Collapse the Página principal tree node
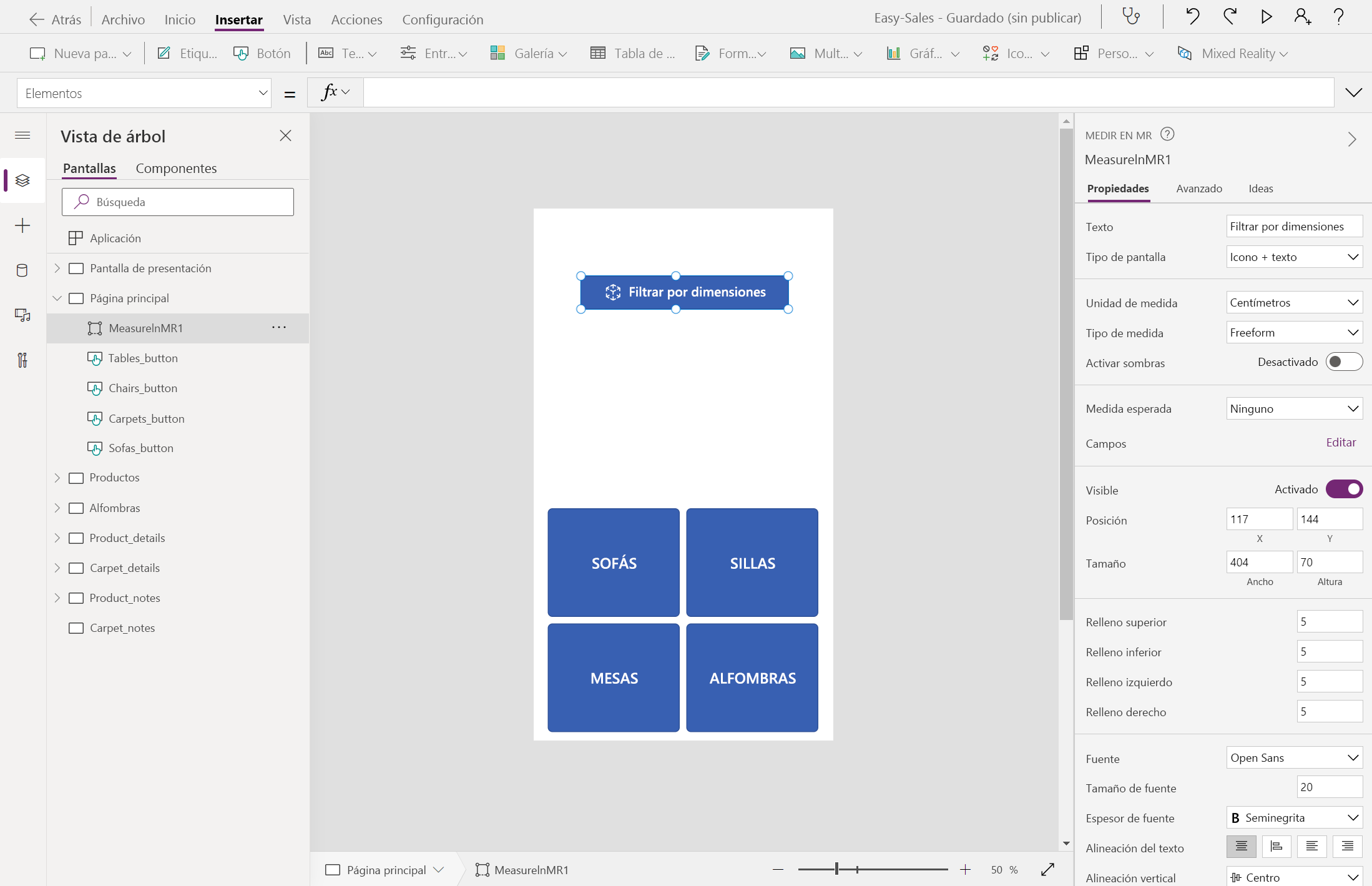The image size is (1372, 886). (57, 298)
